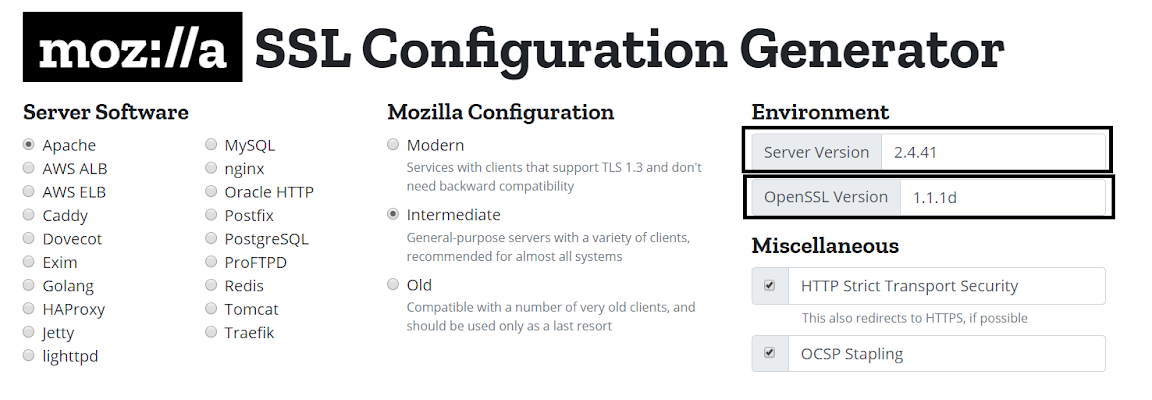The image size is (1152, 400).
Task: Pick the Caddy server option
Action: 29,215
